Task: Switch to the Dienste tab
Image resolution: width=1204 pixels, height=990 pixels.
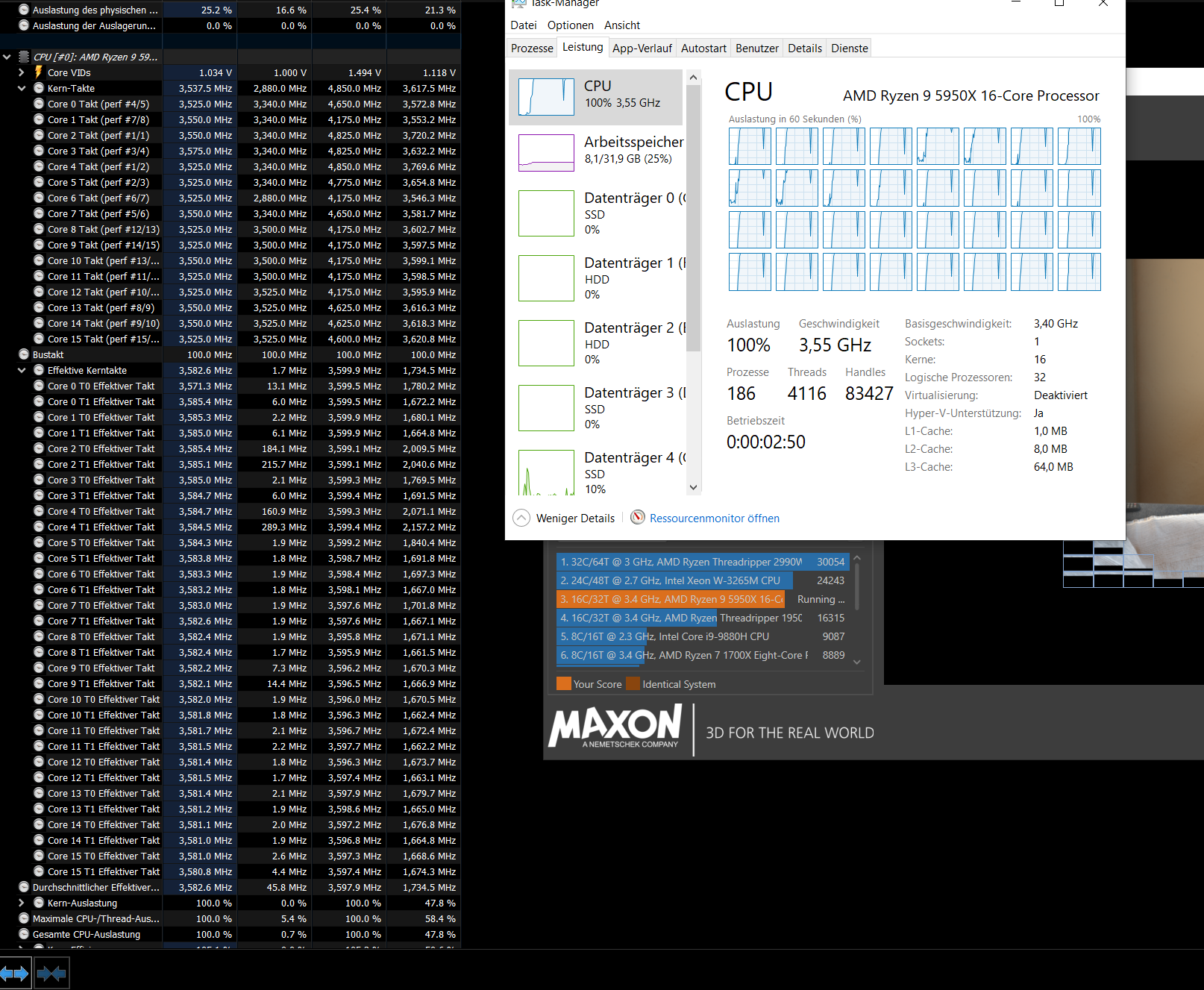Action: [850, 48]
